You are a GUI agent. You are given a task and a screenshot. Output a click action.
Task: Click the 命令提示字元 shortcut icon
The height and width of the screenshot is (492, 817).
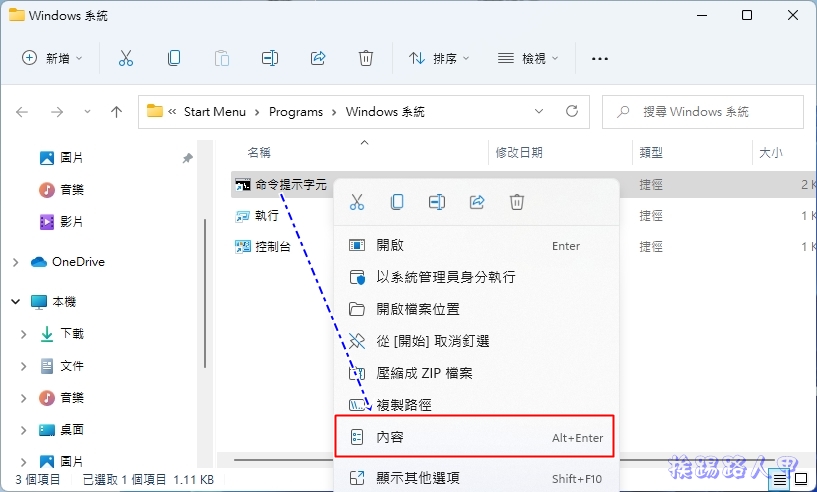pos(243,184)
